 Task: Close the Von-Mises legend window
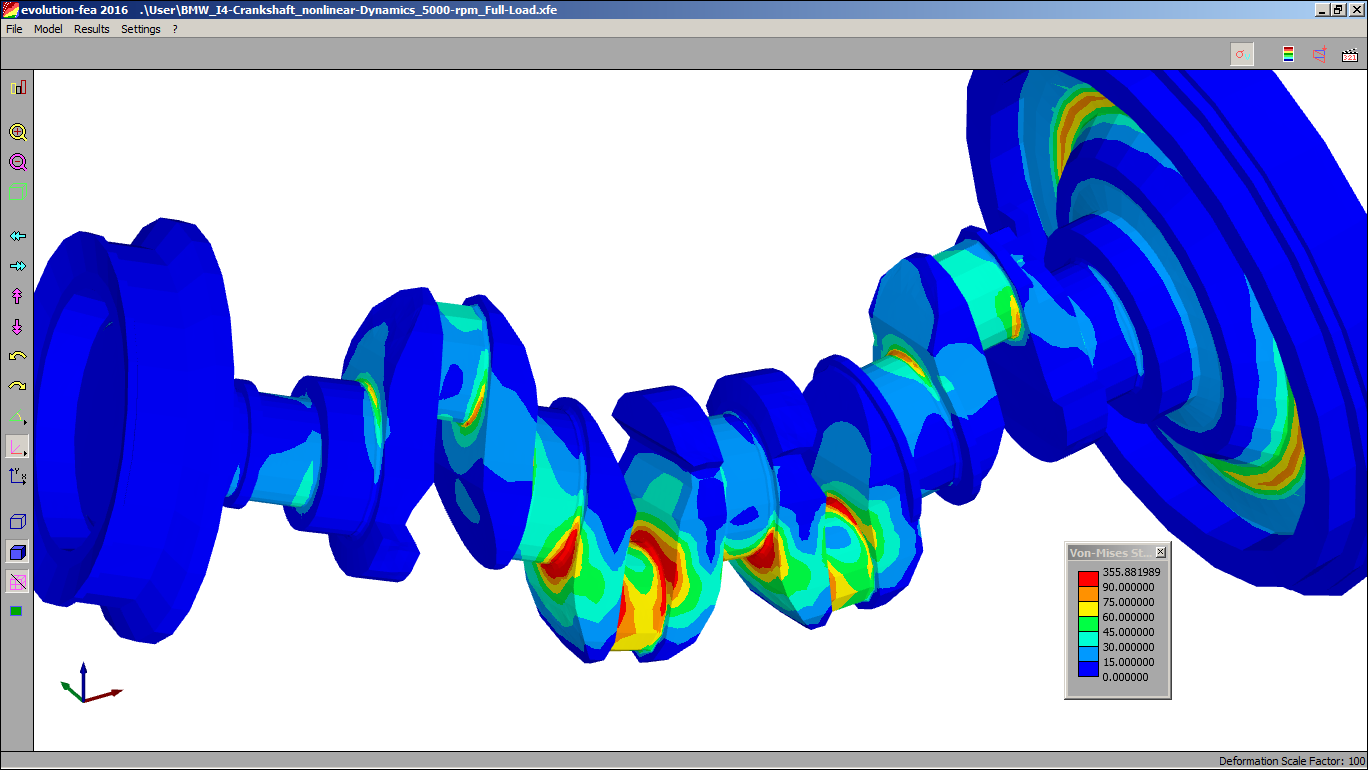click(1160, 553)
